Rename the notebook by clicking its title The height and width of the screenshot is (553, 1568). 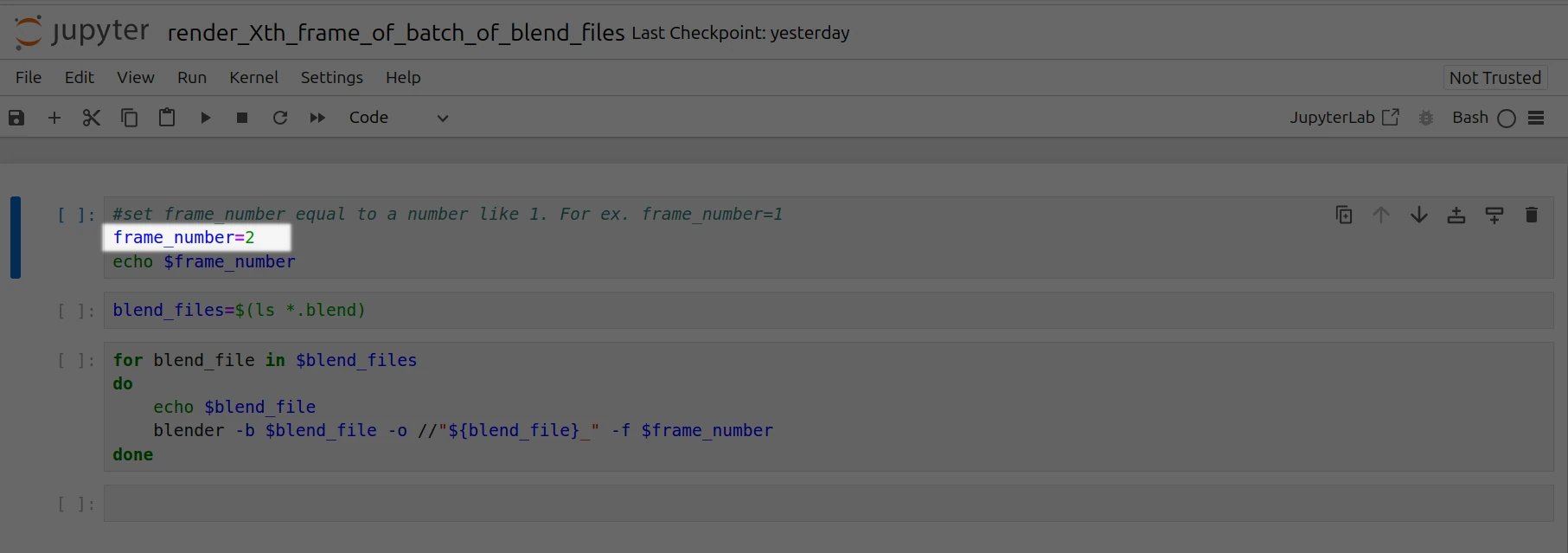395,33
